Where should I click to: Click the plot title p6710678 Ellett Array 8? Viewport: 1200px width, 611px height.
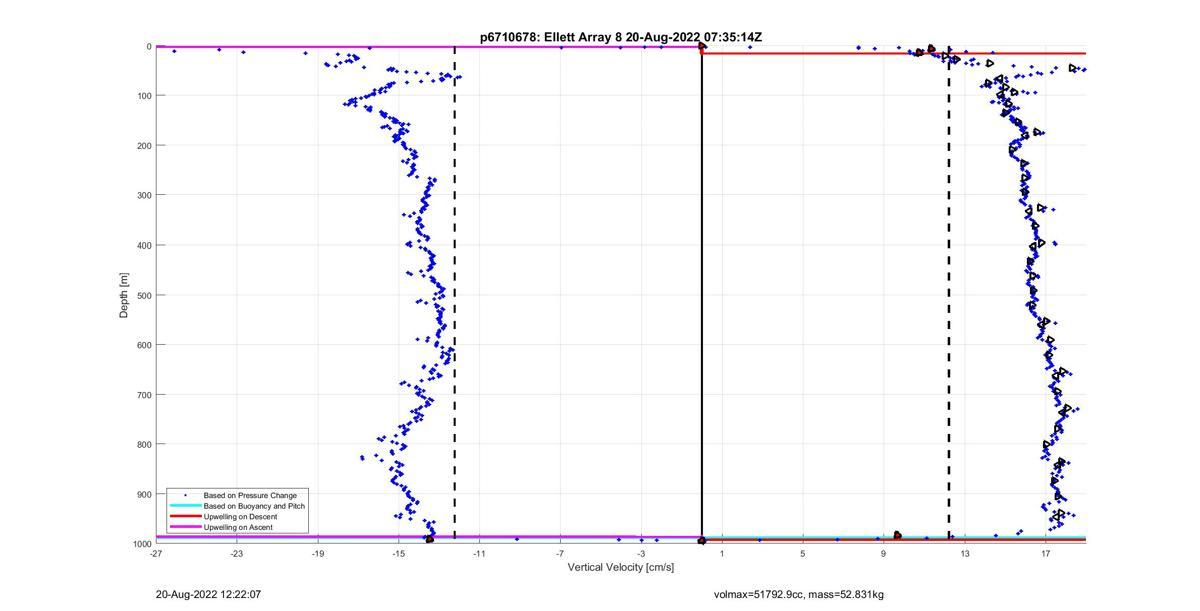621,37
